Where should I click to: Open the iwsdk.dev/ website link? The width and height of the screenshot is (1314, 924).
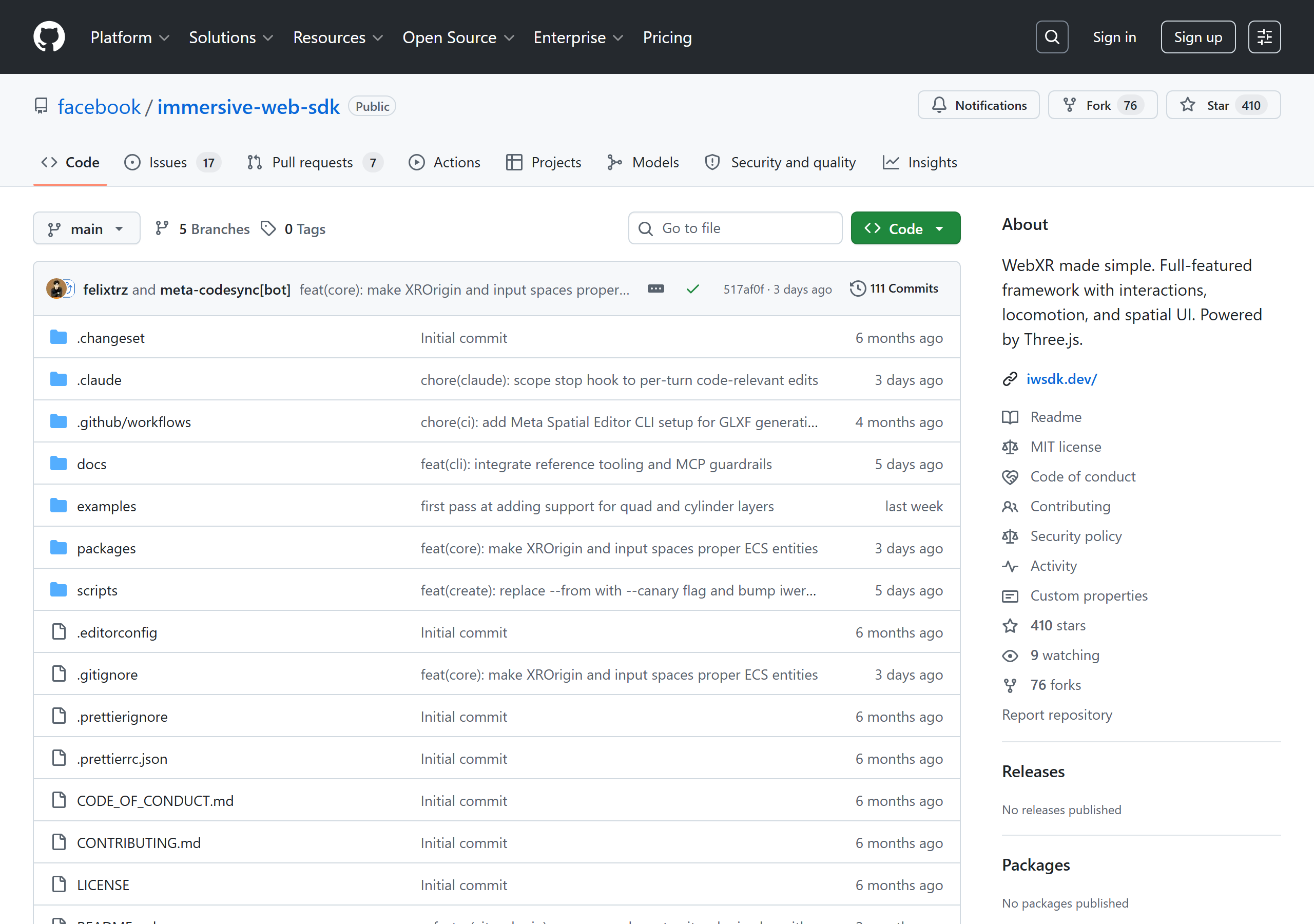coord(1061,379)
